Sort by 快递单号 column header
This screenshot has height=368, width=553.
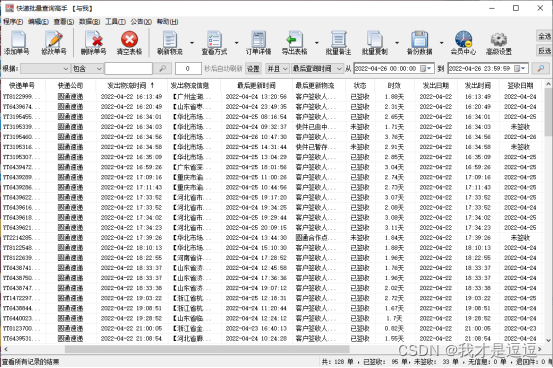[22, 85]
